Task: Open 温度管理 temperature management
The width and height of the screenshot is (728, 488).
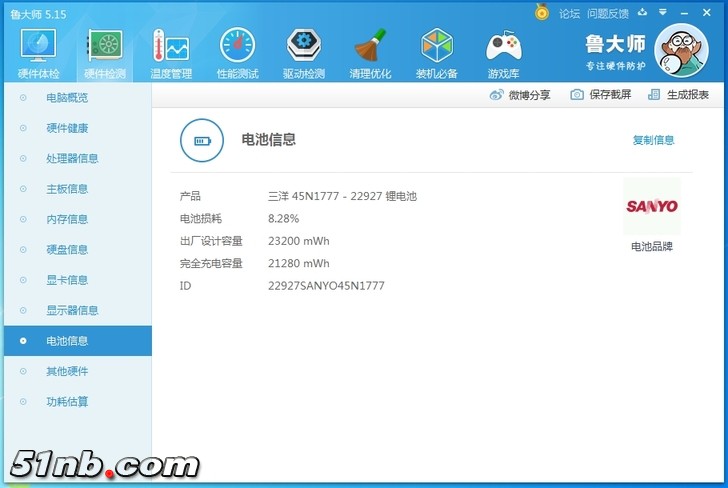Action: coord(171,53)
